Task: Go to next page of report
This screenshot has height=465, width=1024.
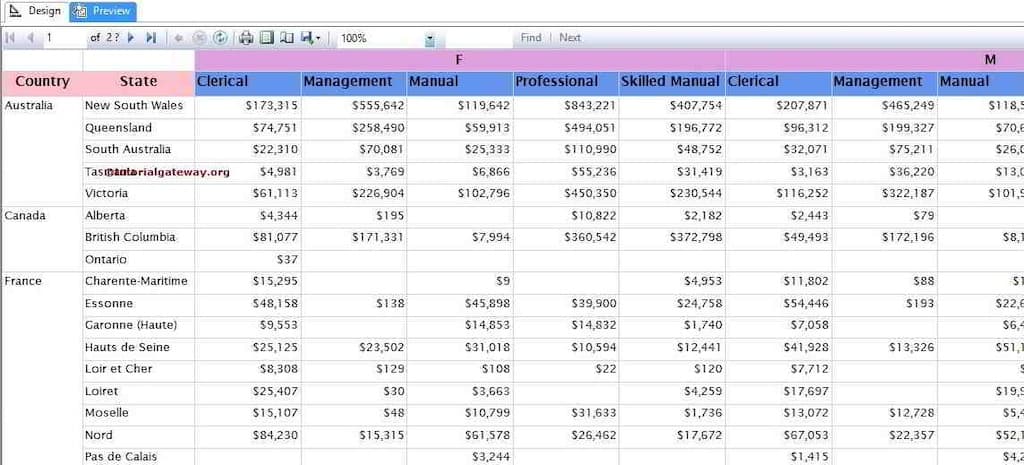Action: (x=131, y=38)
